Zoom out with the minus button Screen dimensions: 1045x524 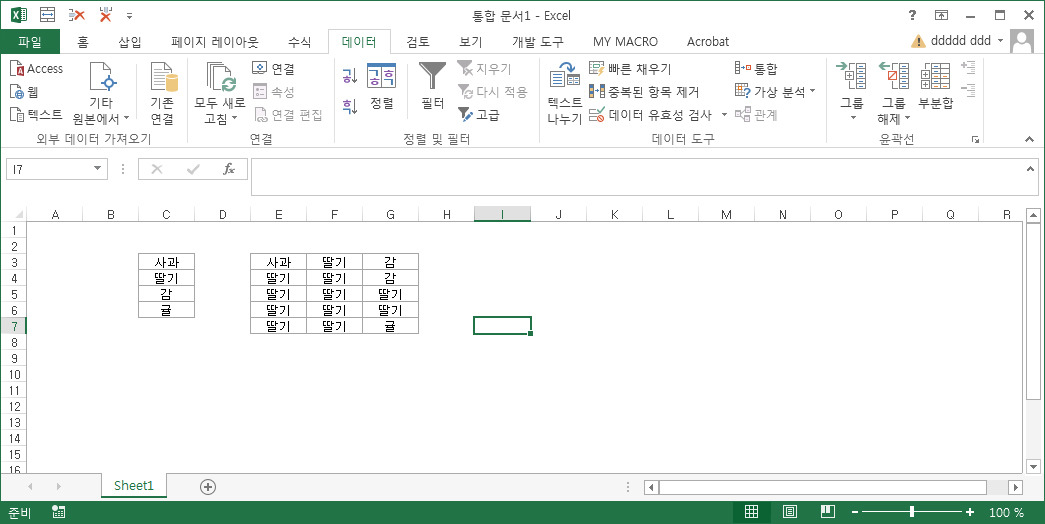point(855,512)
